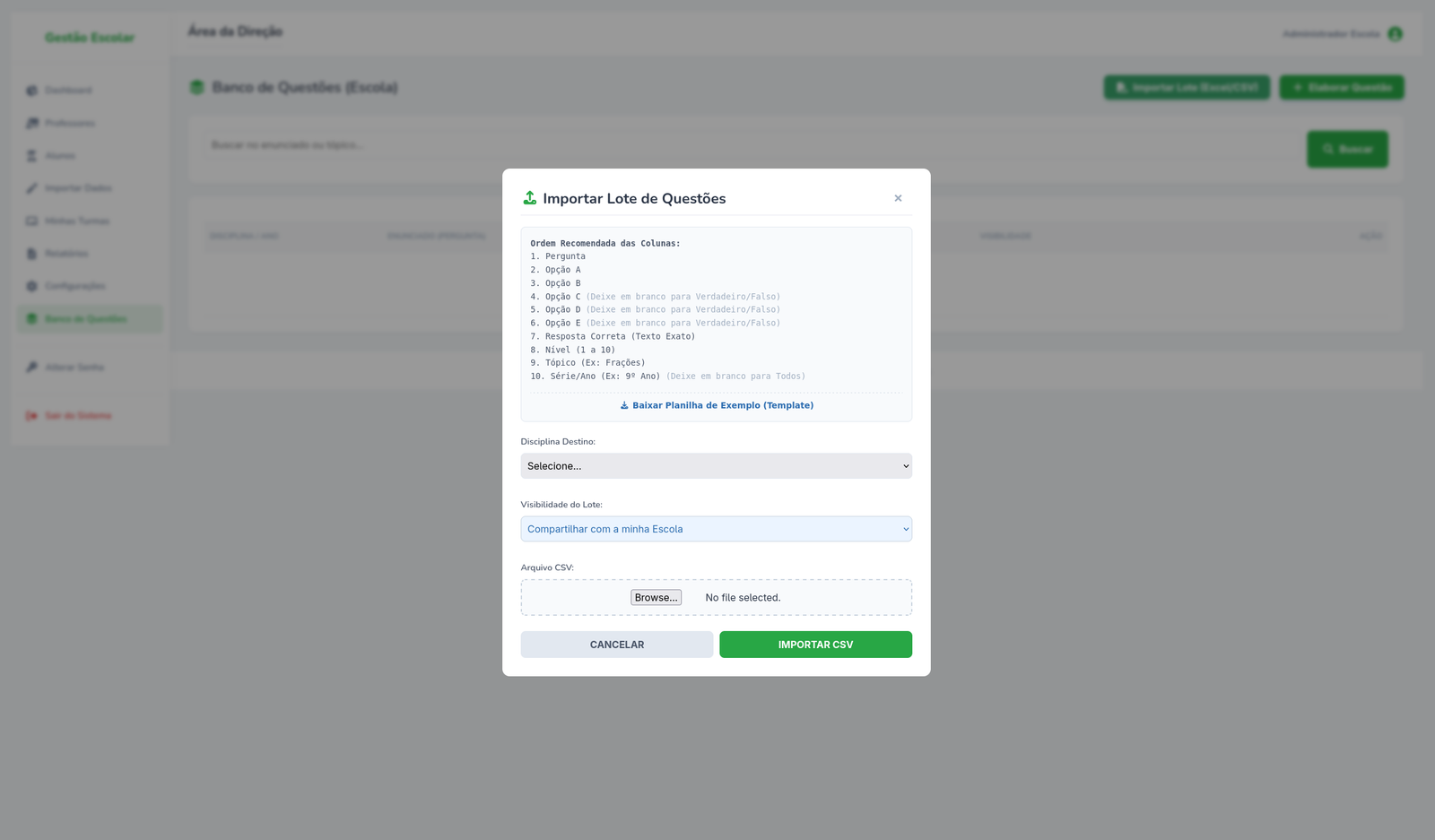Image resolution: width=1435 pixels, height=840 pixels.
Task: Go to Minhas Turmas in the sidebar
Action: (x=77, y=221)
